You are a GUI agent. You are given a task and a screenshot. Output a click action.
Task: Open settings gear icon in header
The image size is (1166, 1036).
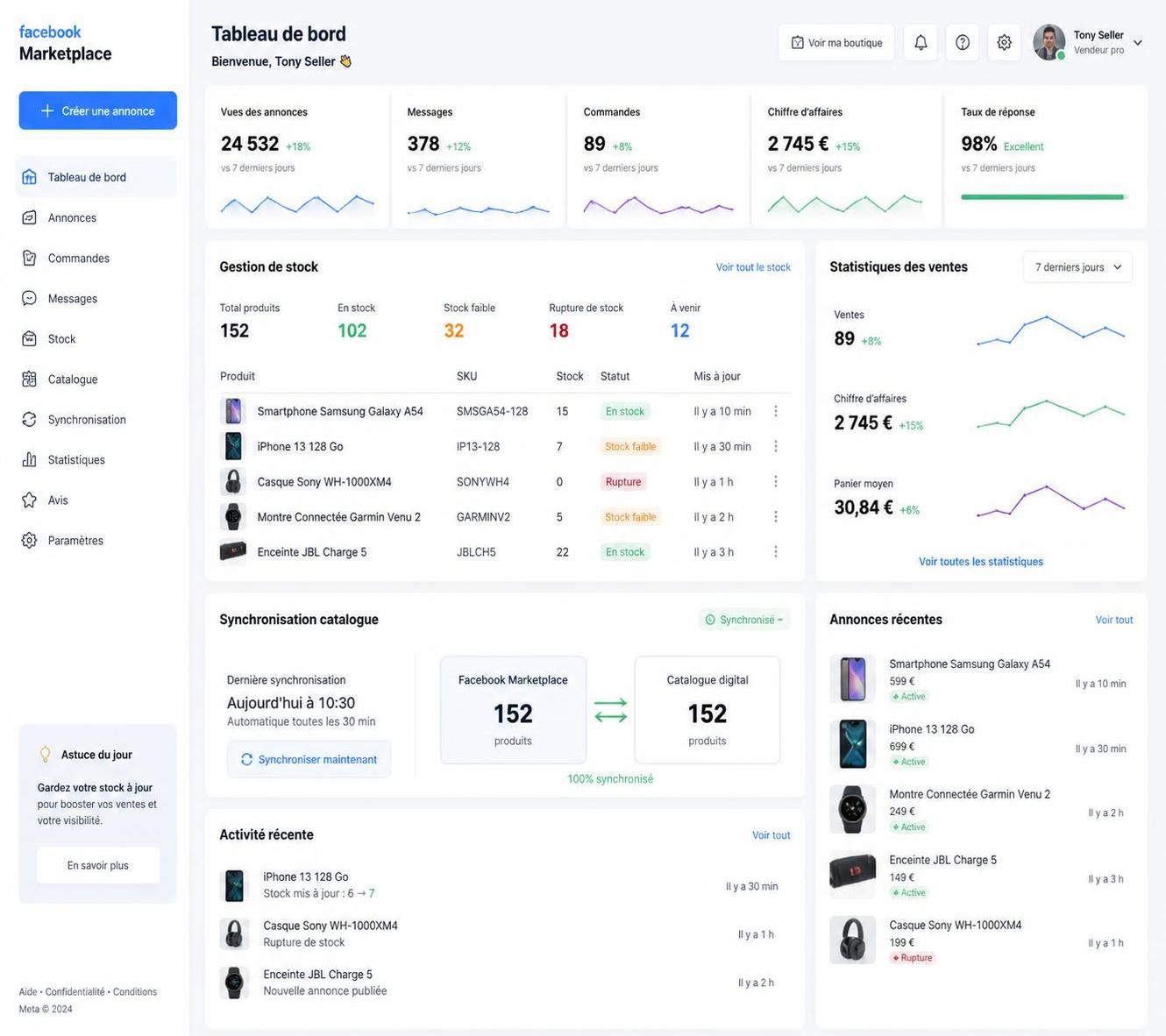coord(1005,42)
